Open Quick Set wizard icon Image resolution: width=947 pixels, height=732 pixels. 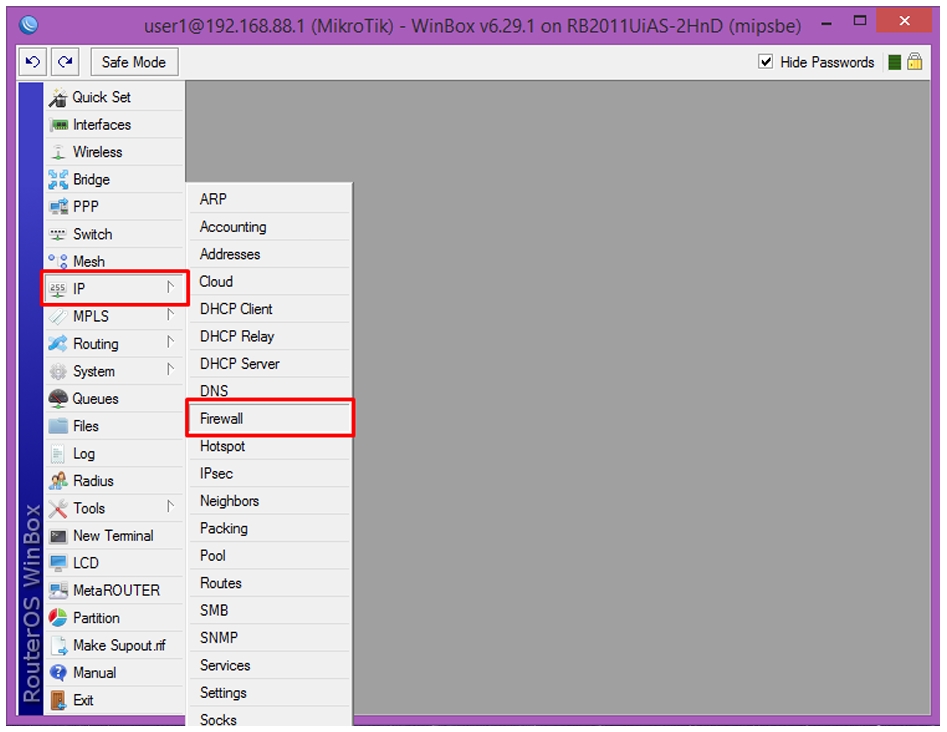[x=58, y=97]
